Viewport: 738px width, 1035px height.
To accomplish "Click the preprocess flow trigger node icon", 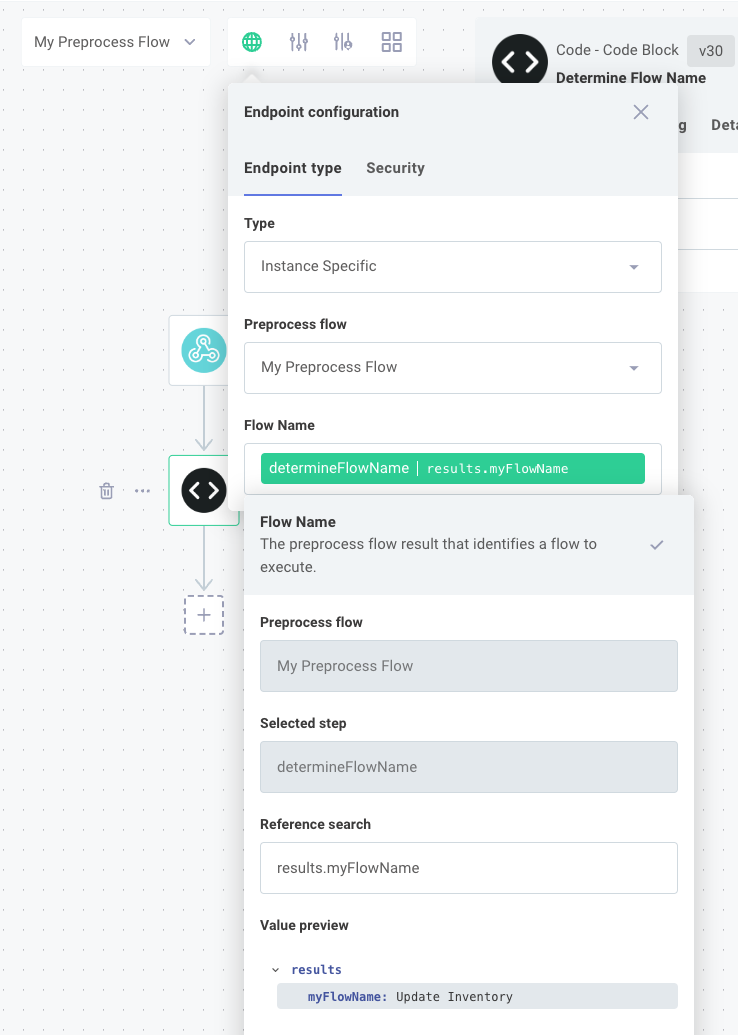I will point(204,351).
